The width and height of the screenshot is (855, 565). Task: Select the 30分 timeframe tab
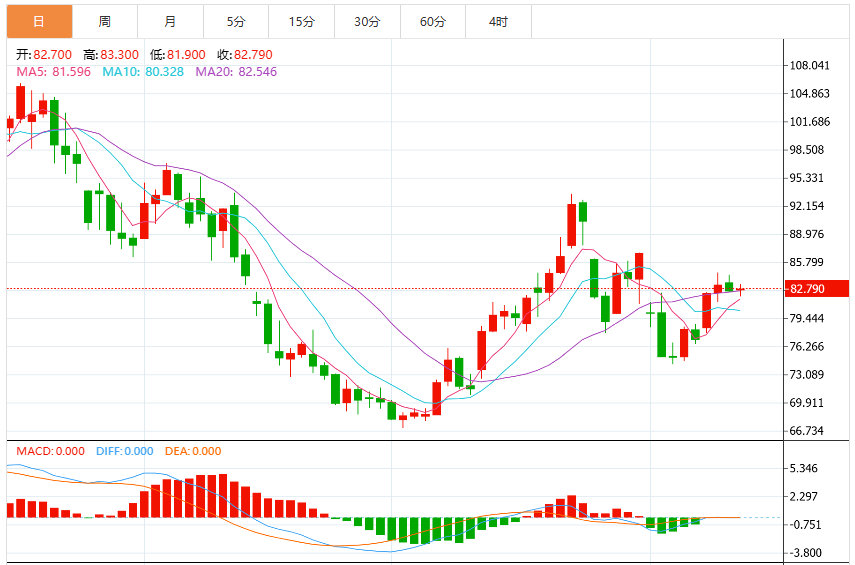368,22
